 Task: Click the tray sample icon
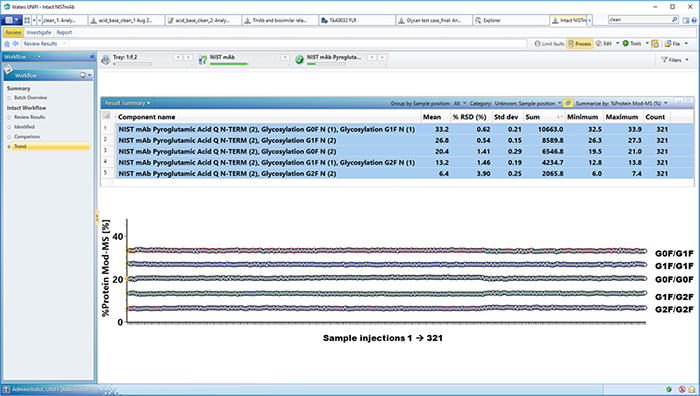pyautogui.click(x=106, y=60)
